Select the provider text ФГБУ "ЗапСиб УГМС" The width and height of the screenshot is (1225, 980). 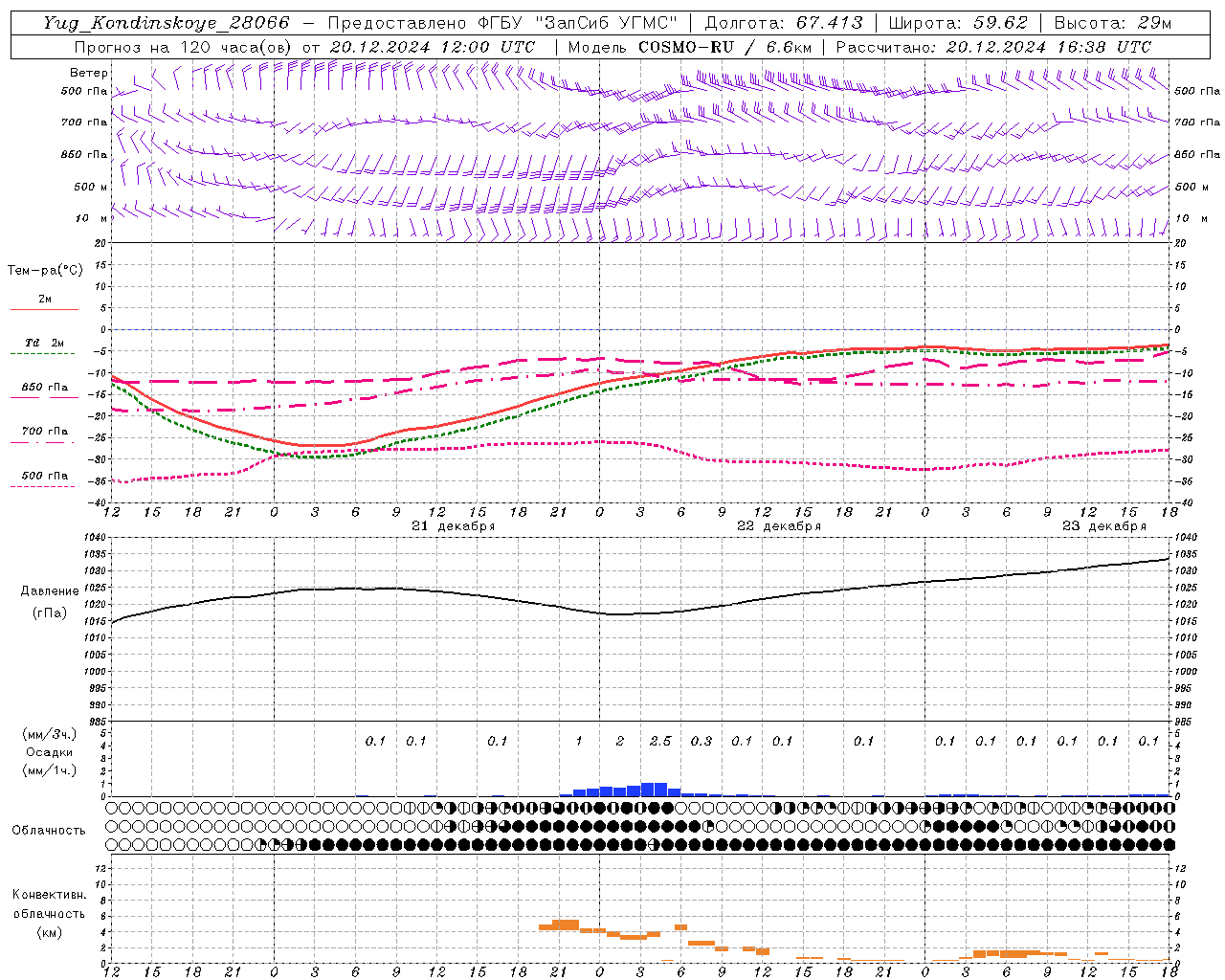click(x=576, y=23)
